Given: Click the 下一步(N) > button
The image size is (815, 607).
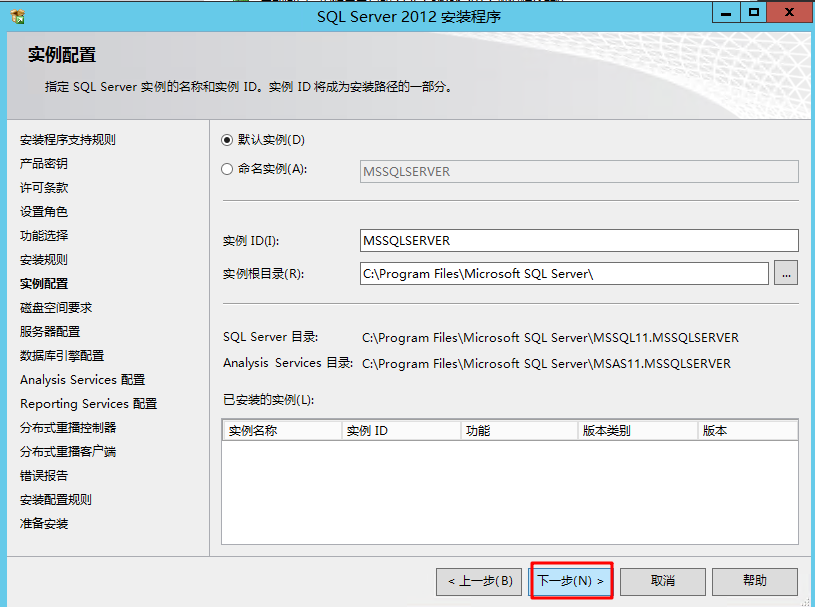Looking at the screenshot, I should click(571, 580).
